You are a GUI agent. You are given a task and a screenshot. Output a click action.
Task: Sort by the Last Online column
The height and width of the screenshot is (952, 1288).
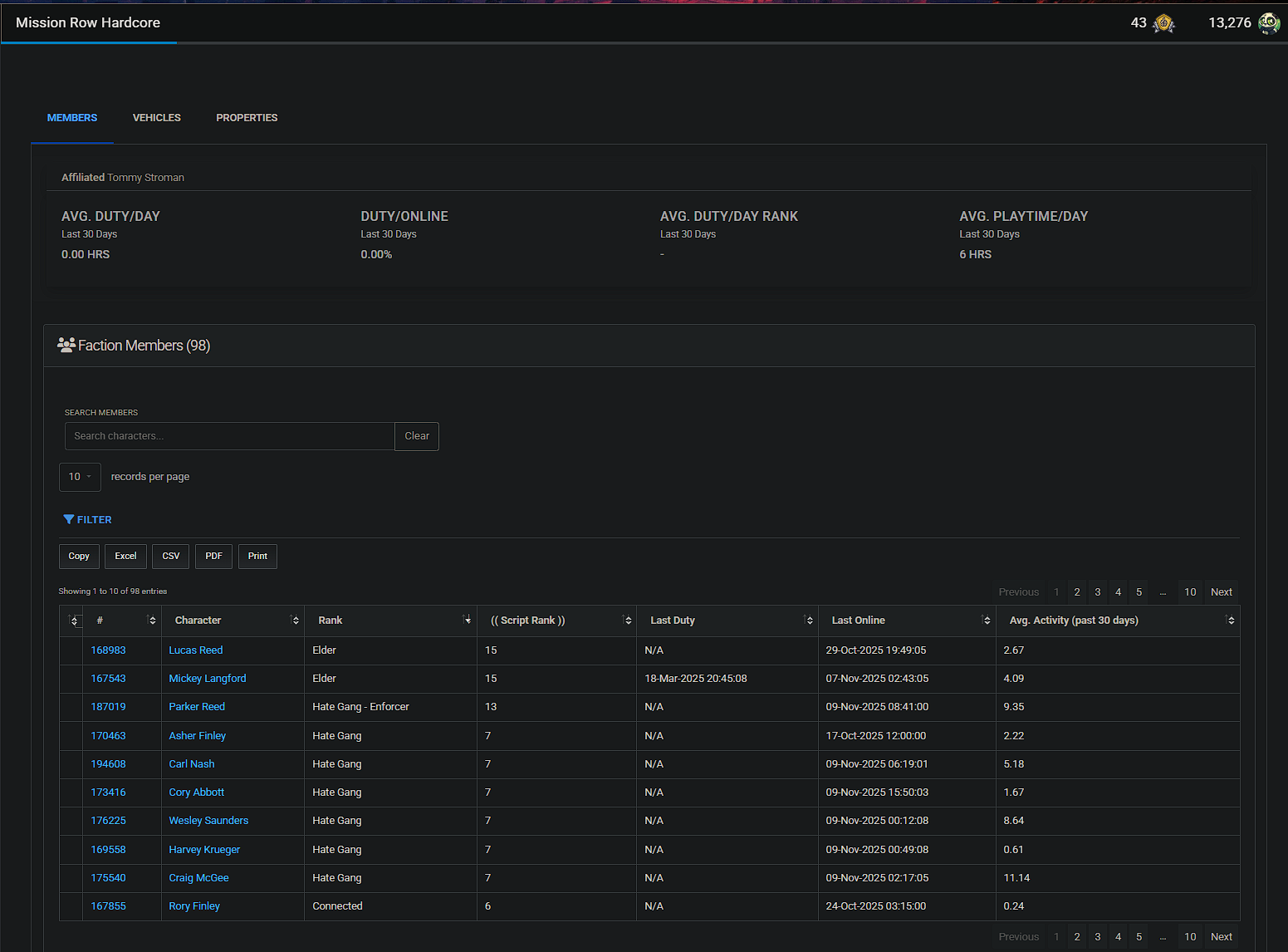click(x=907, y=621)
